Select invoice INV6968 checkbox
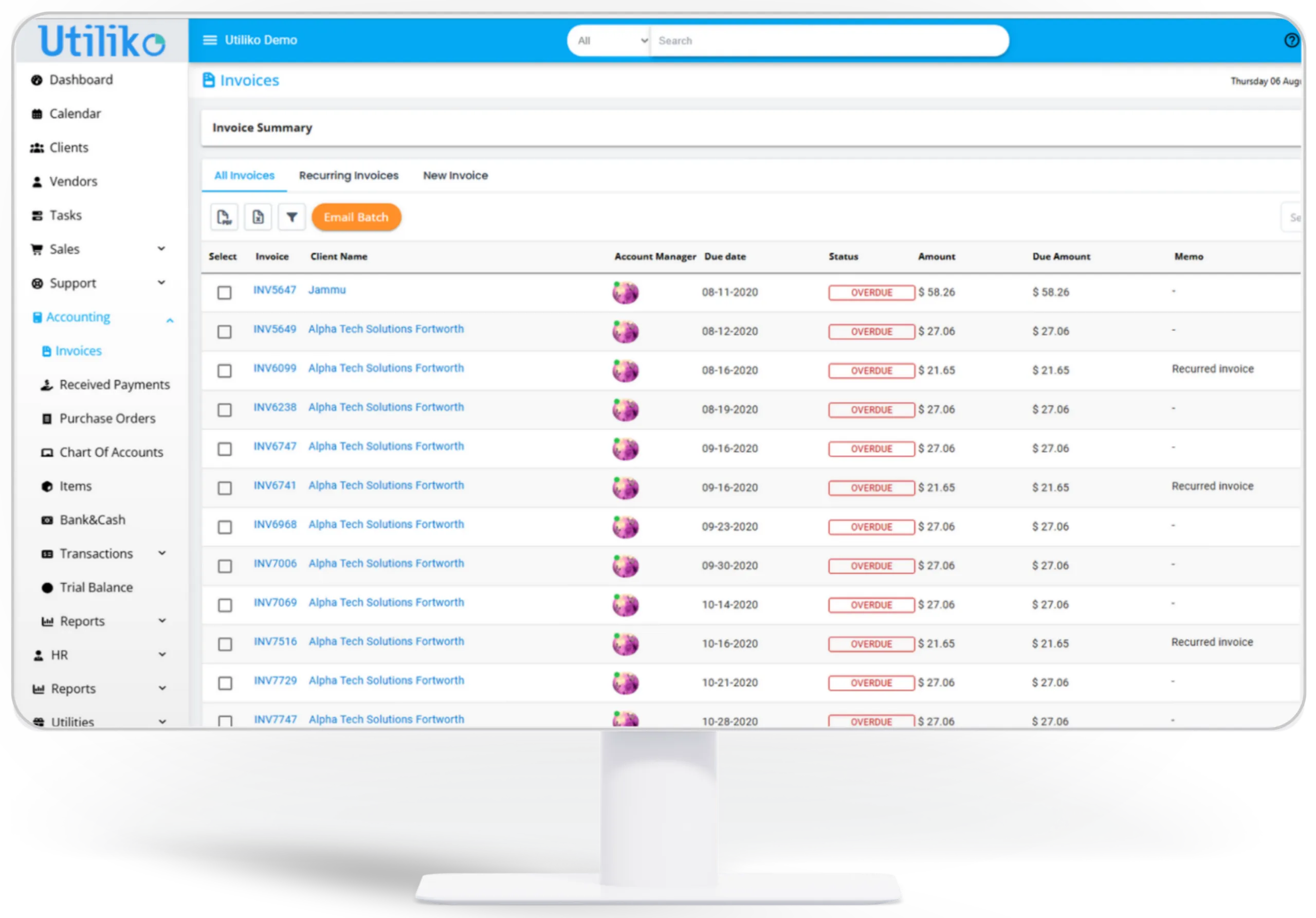Viewport: 1316px width, 918px height. 225,527
